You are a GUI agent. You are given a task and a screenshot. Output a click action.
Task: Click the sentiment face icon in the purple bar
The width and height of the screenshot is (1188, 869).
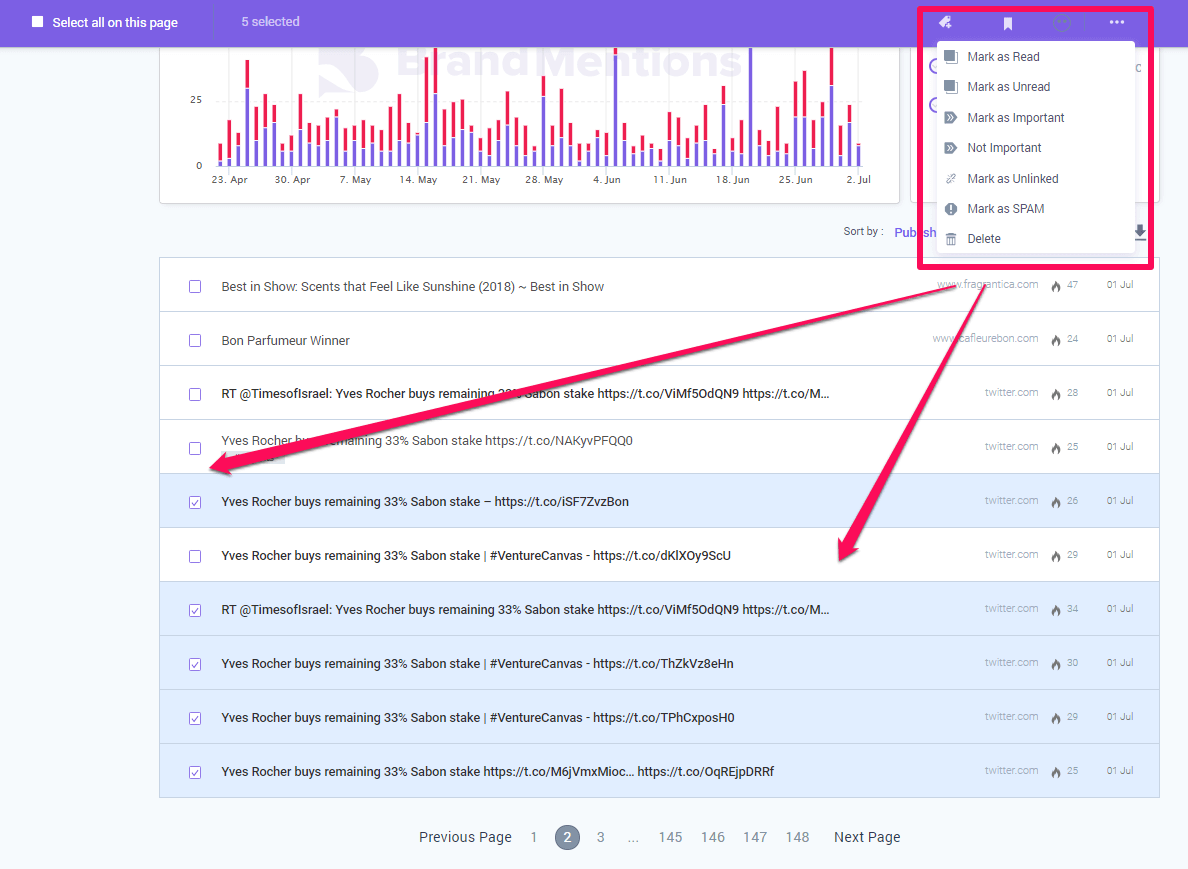click(1062, 23)
